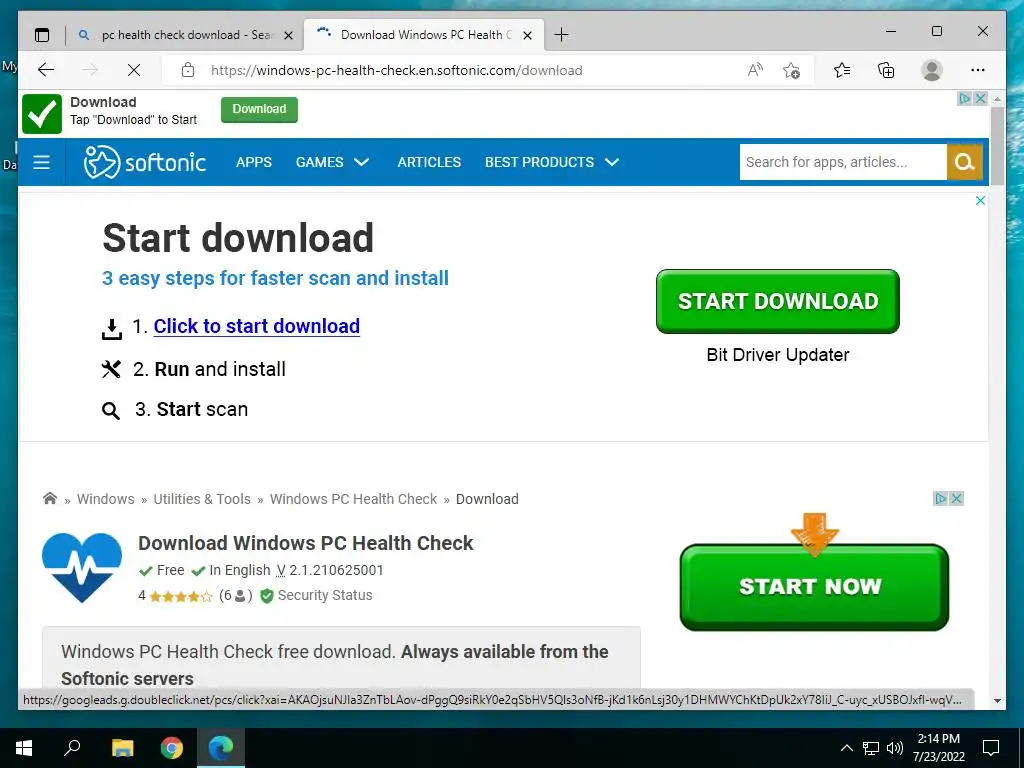Click the START DOWNLOAD green button
The height and width of the screenshot is (768, 1024).
(778, 301)
